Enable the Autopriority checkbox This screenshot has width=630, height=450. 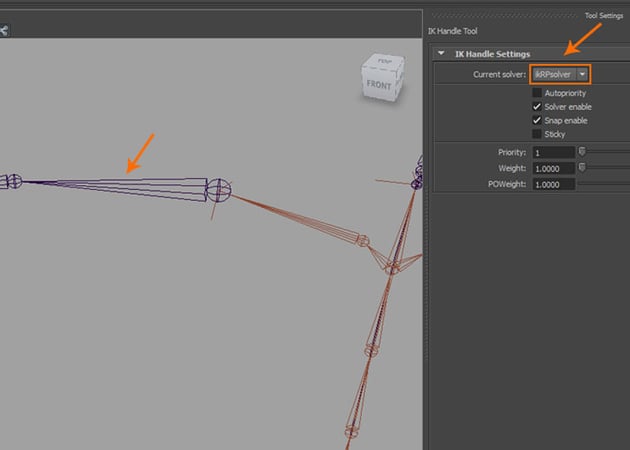pyautogui.click(x=537, y=92)
